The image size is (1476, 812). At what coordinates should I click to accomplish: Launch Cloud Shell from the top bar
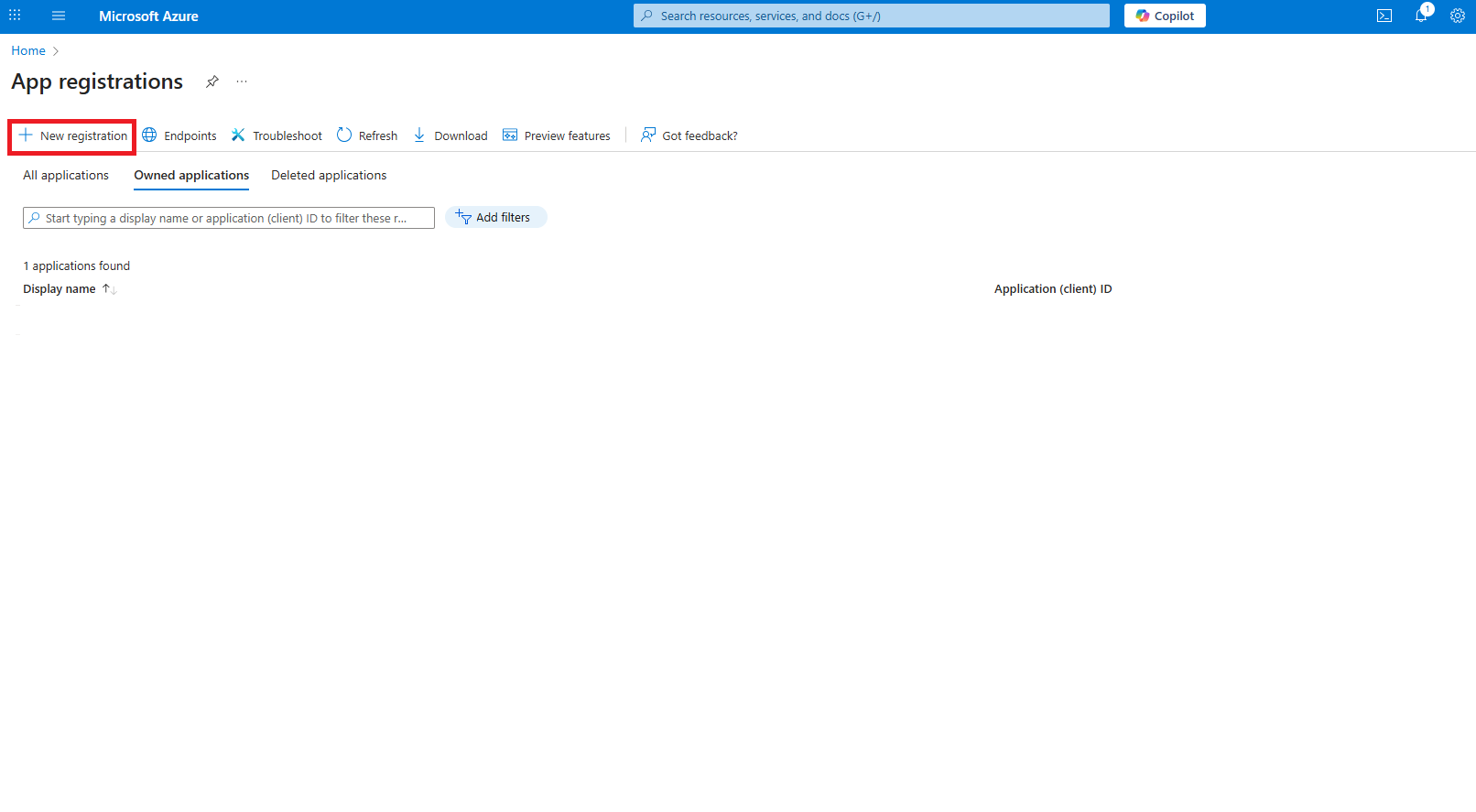(1384, 16)
